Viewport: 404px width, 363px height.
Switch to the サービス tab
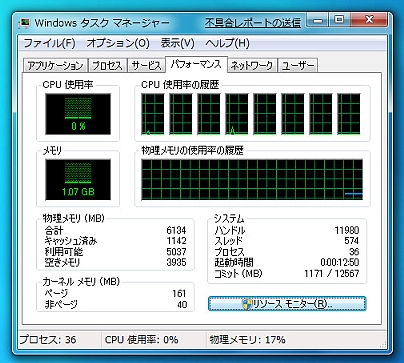146,65
